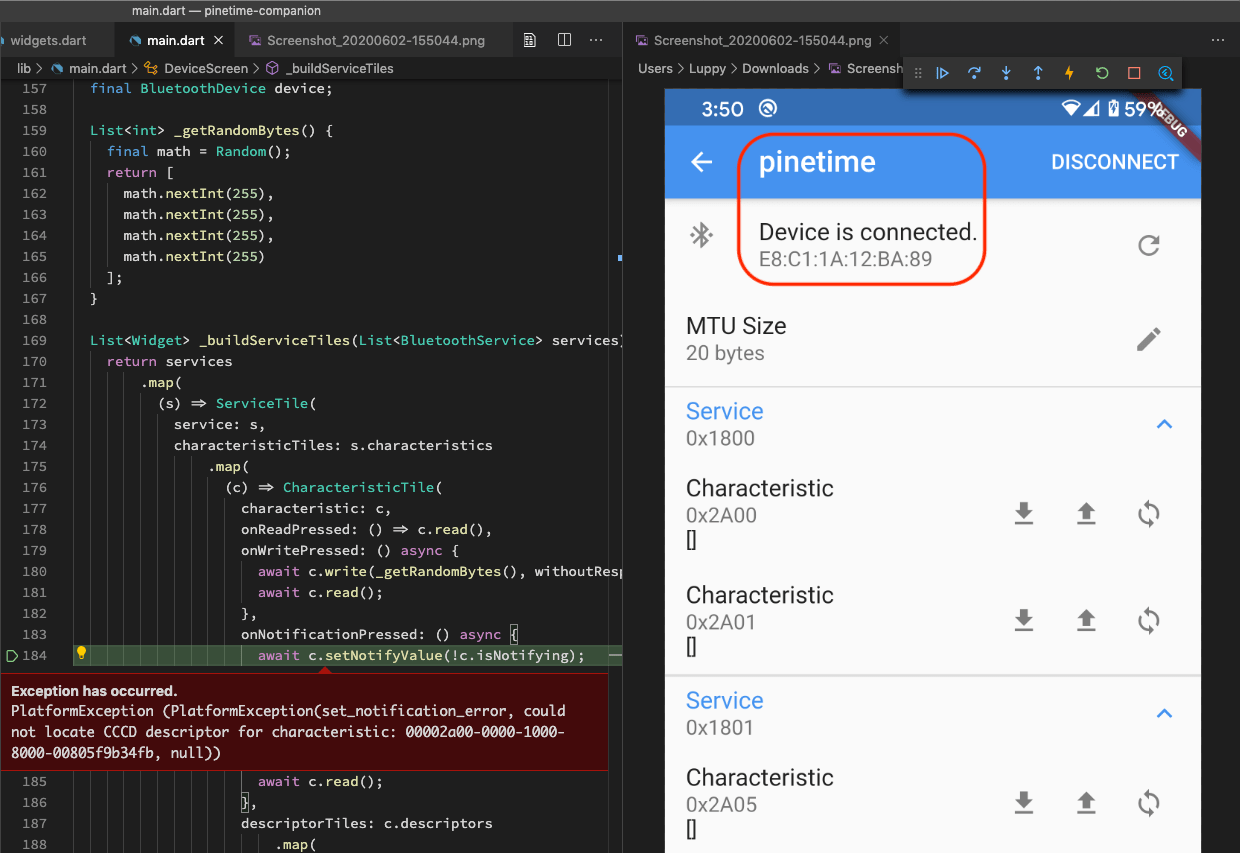This screenshot has width=1240, height=853.
Task: Stop debugging with the red square icon
Action: pyautogui.click(x=1133, y=72)
